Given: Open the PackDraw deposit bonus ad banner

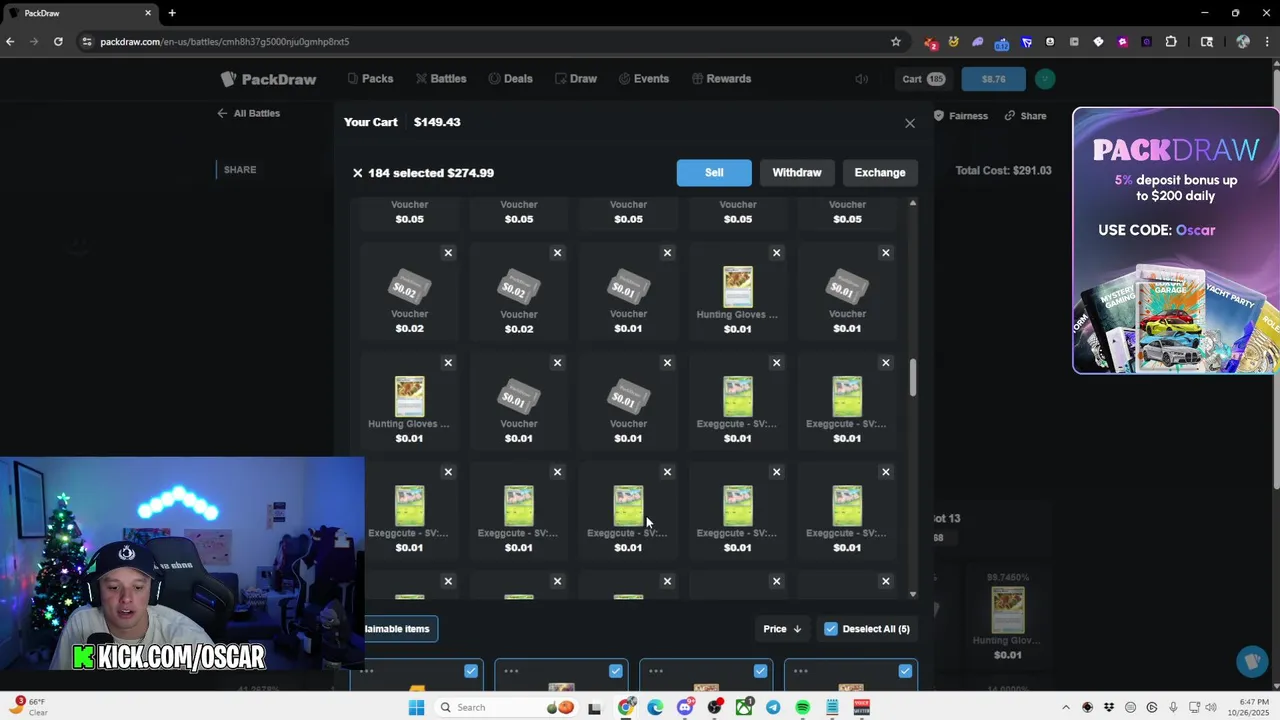Looking at the screenshot, I should pyautogui.click(x=1176, y=241).
